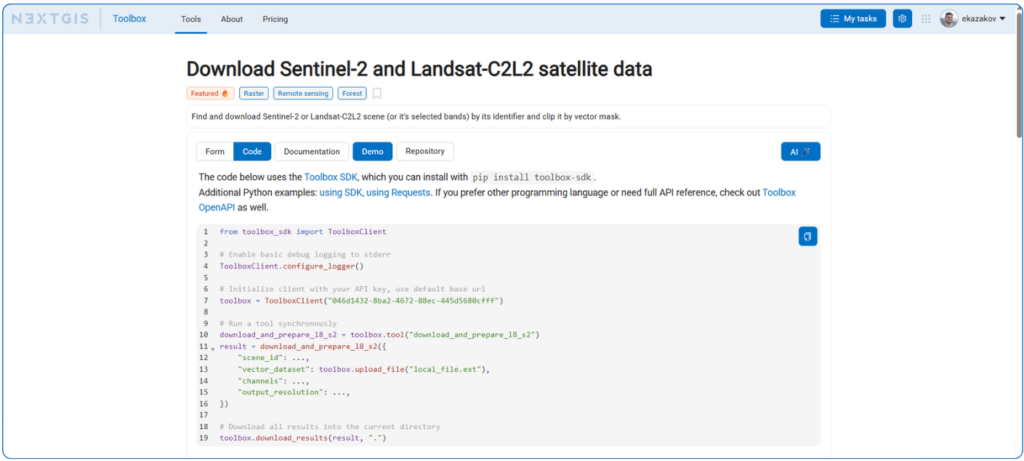This screenshot has width=1024, height=461.
Task: Open the settings gear button
Action: coord(902,19)
